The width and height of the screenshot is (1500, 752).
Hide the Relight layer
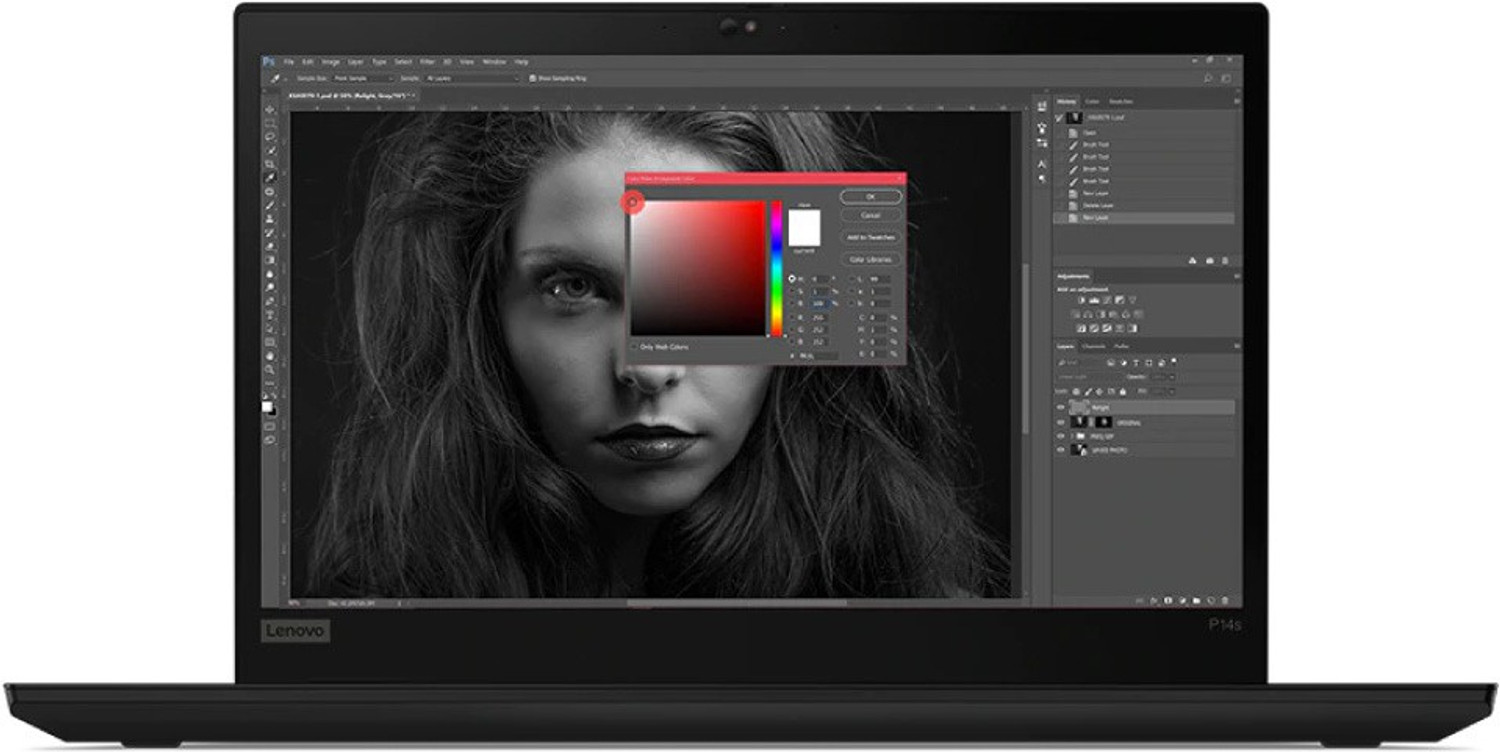(1061, 408)
